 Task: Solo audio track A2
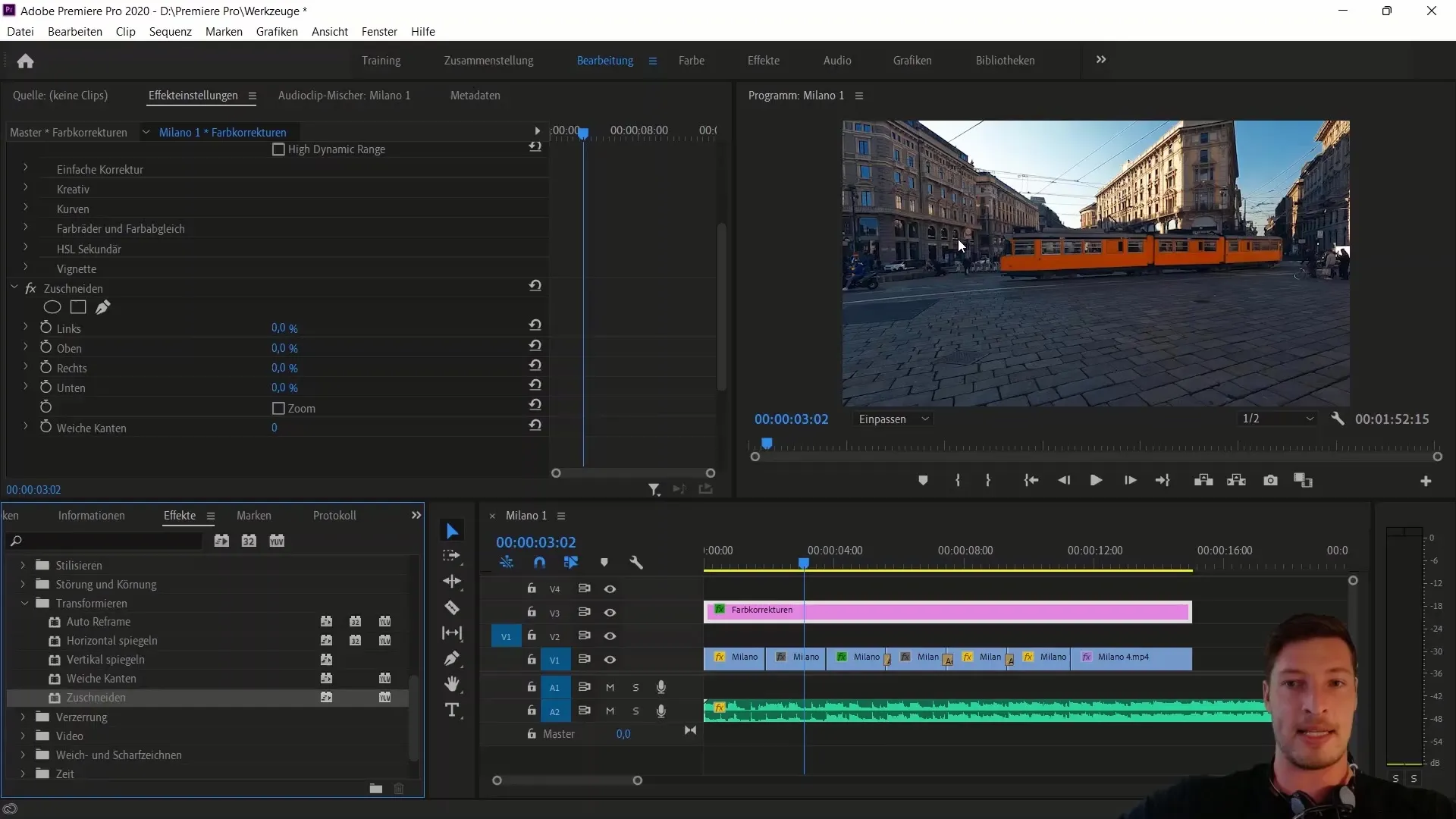pos(635,711)
